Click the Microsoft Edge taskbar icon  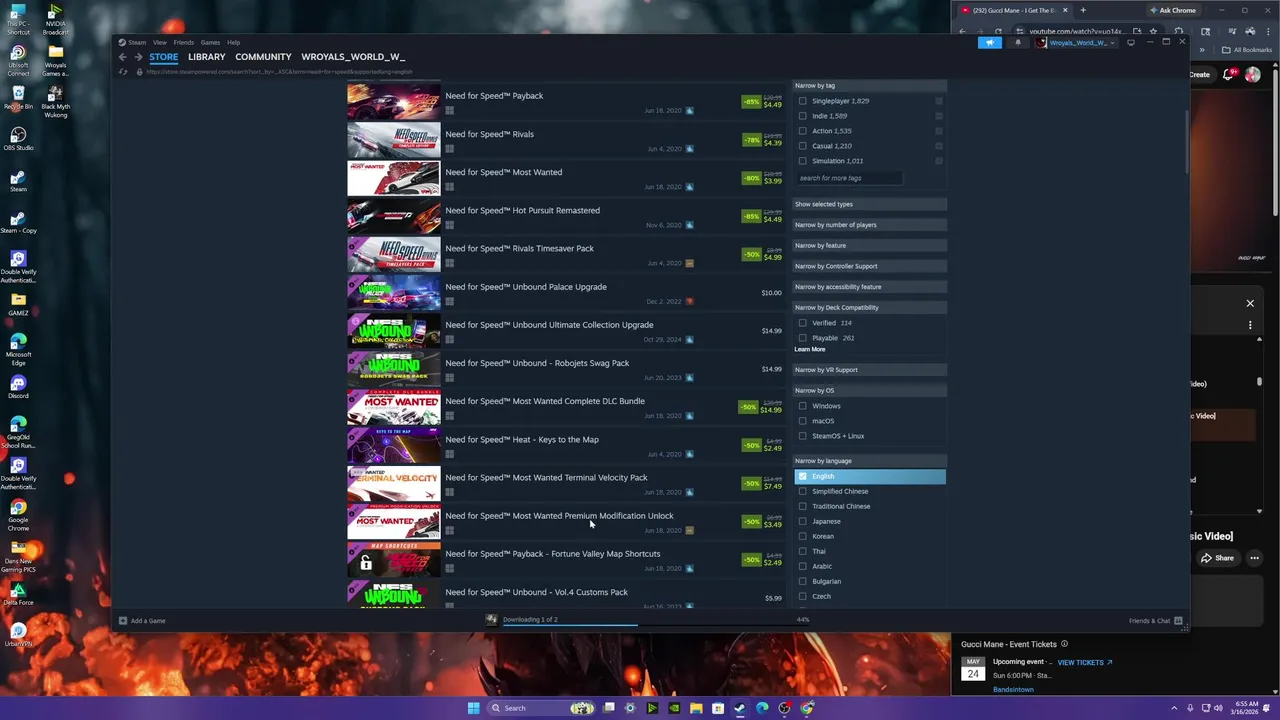click(762, 708)
